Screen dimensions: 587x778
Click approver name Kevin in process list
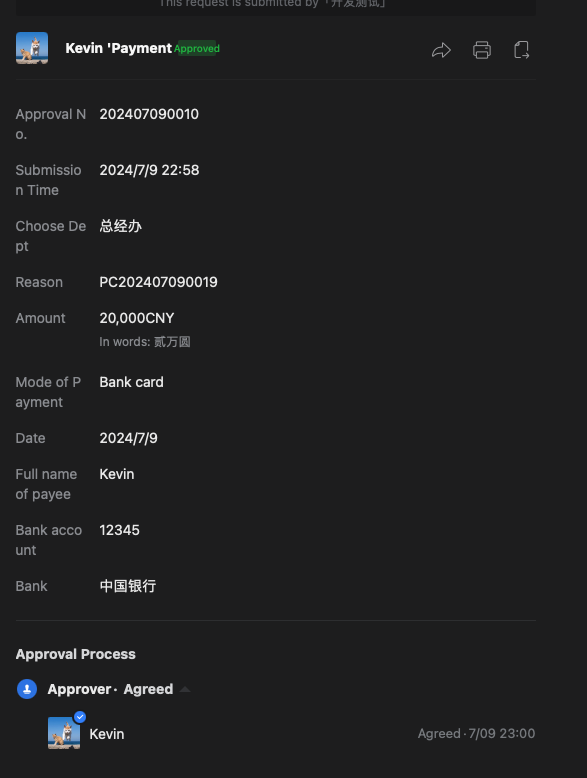click(x=107, y=734)
